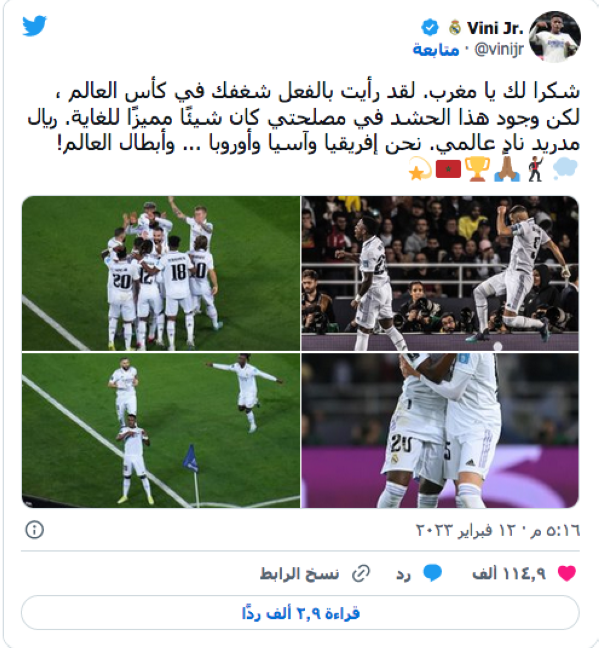600x648 pixels.
Task: Reply using the speech bubble icon
Action: tap(433, 573)
